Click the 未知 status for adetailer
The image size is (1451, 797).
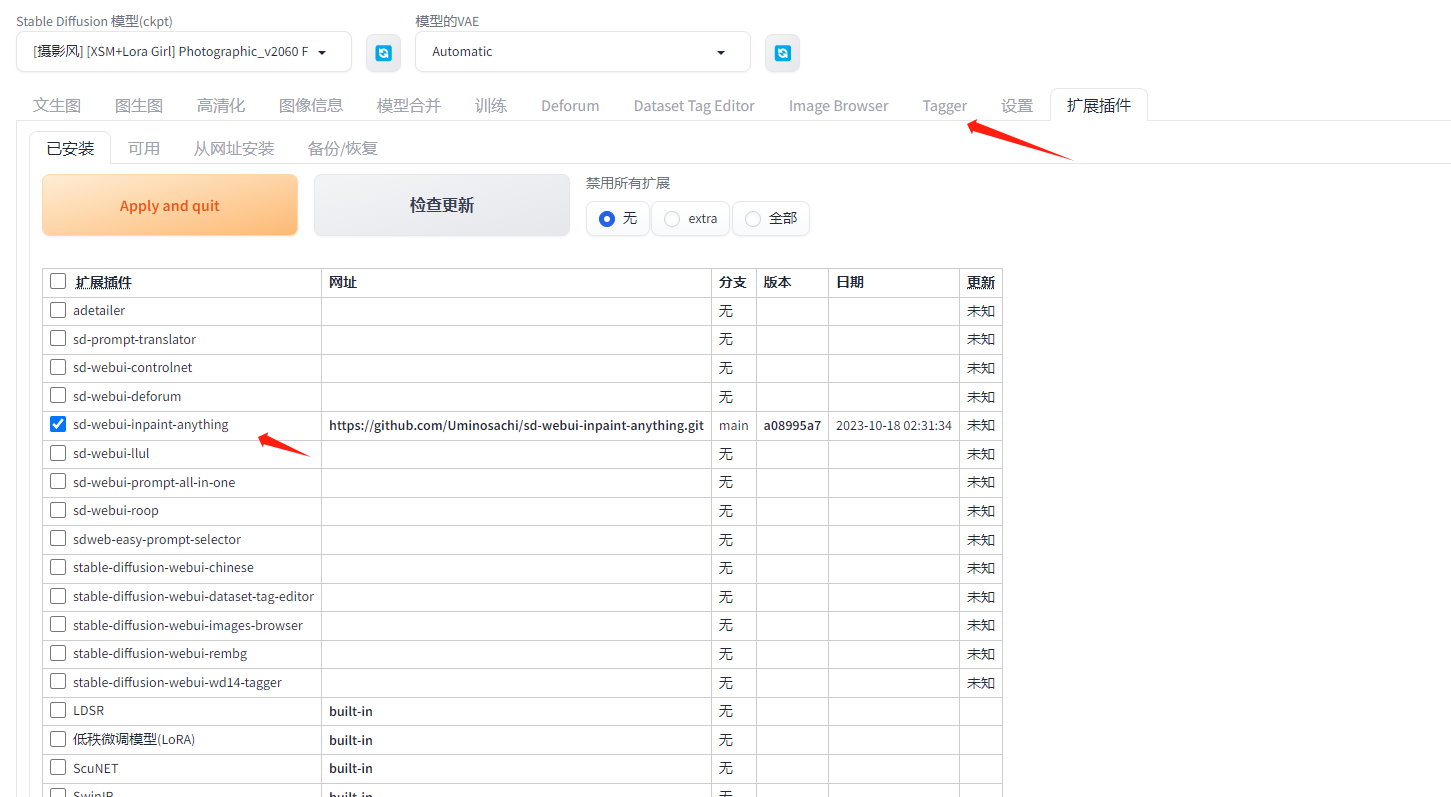click(981, 311)
